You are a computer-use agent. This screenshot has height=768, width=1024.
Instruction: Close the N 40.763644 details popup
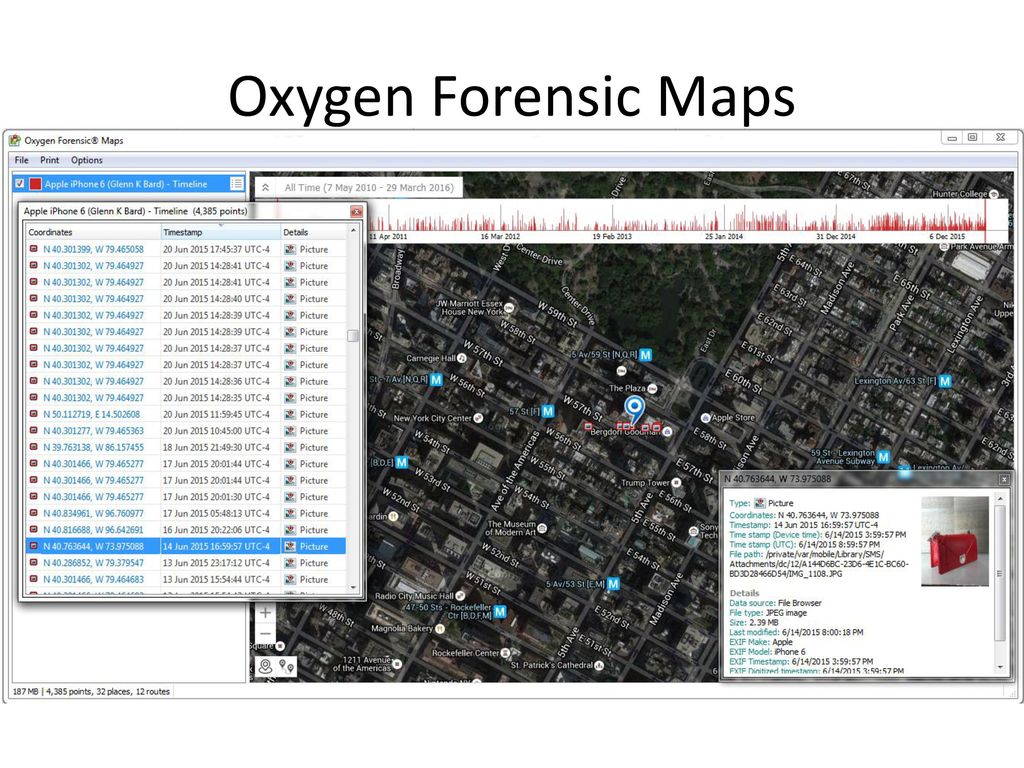pos(1004,479)
